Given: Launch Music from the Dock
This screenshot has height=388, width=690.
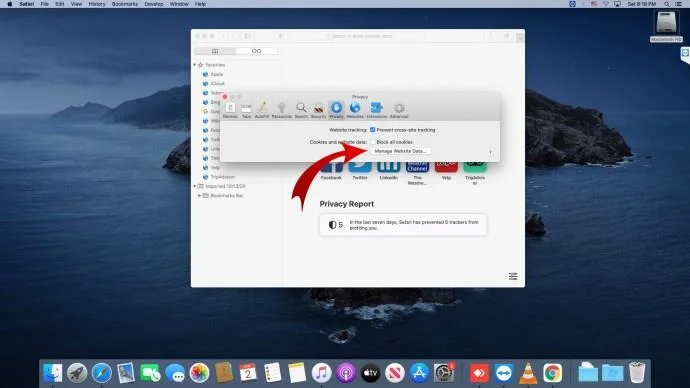Looking at the screenshot, I should point(322,373).
